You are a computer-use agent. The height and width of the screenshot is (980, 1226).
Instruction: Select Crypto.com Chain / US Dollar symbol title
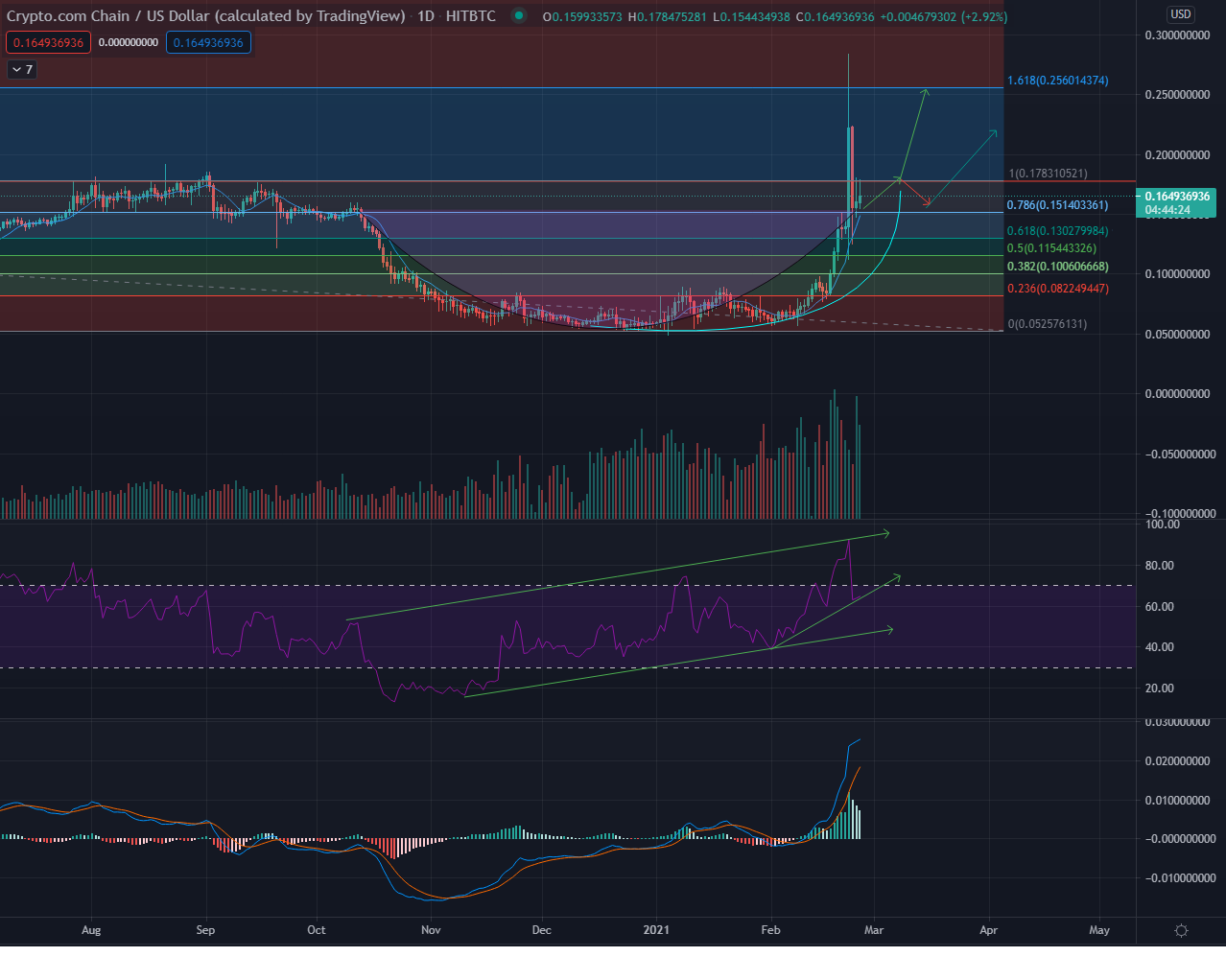[x=206, y=16]
